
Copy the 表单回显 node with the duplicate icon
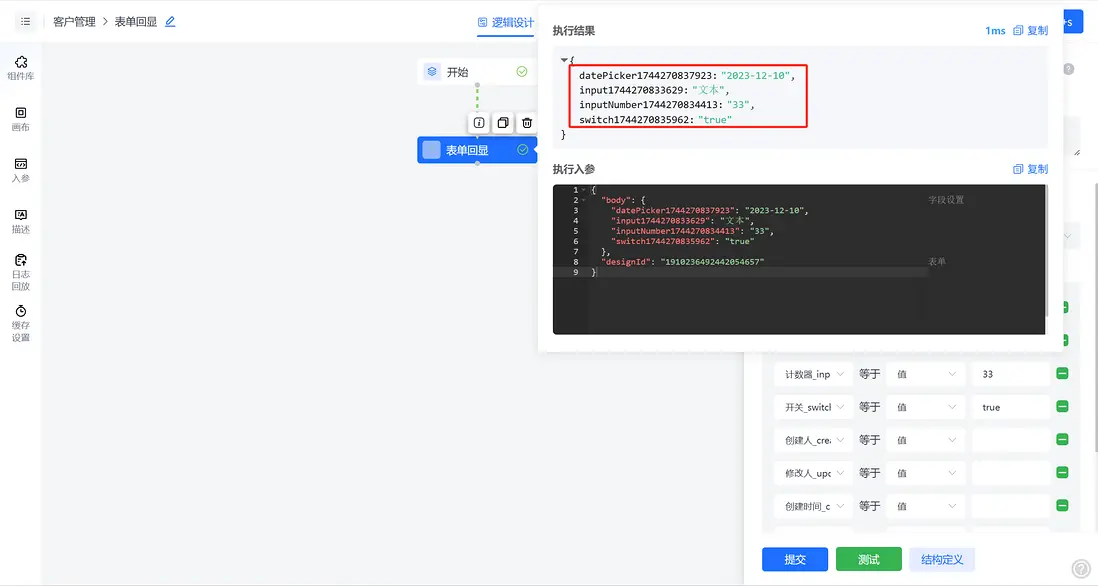pos(503,123)
